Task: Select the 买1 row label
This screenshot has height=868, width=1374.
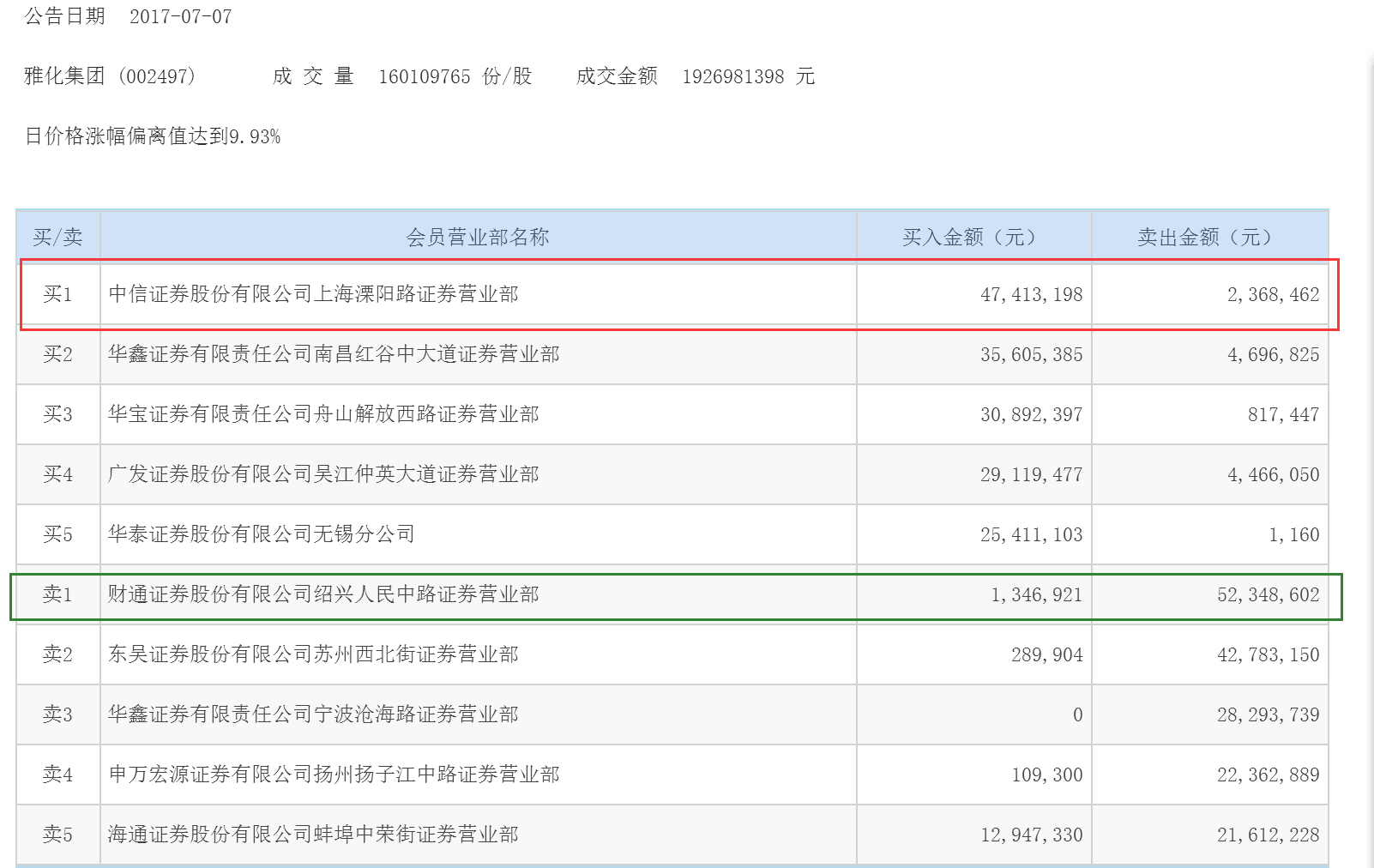Action: (x=57, y=294)
